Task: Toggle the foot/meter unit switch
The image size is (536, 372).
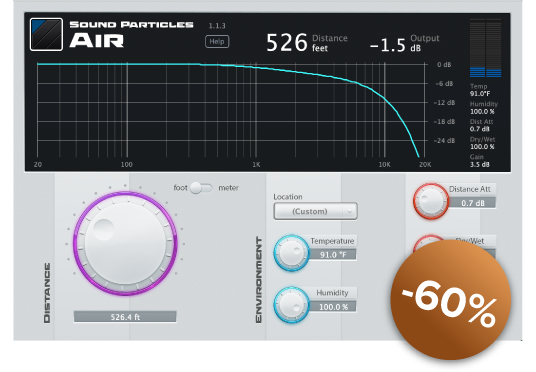Action: [201, 188]
